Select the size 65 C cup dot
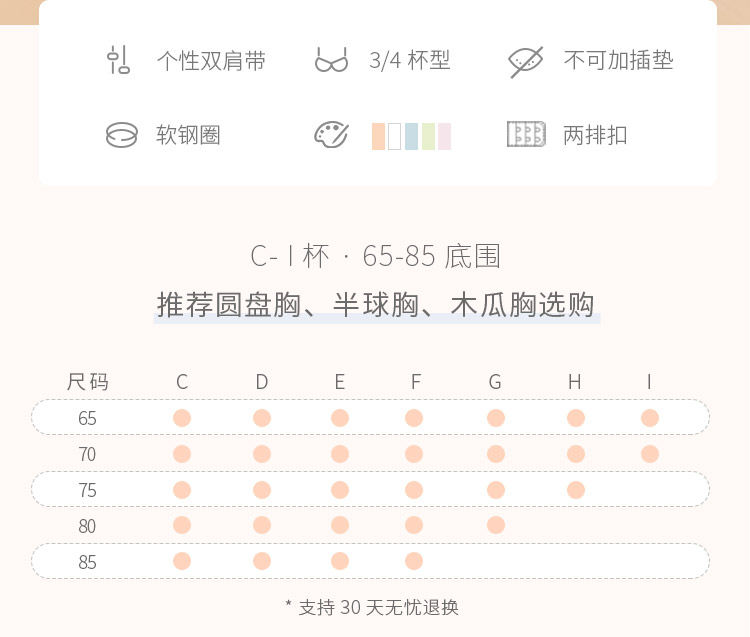Screen dimensions: 750x637 point(182,417)
